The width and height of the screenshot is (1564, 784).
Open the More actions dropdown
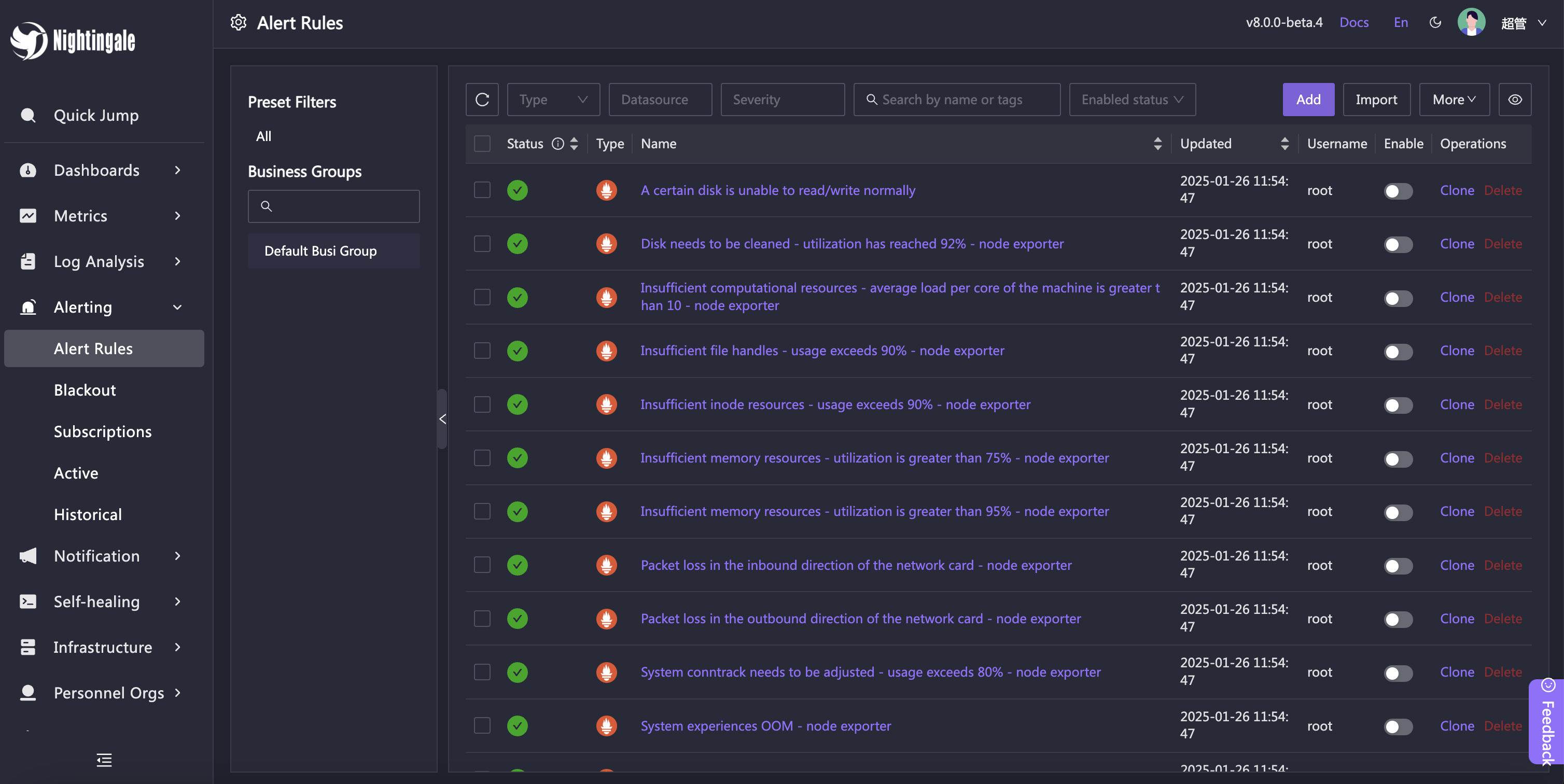point(1454,100)
